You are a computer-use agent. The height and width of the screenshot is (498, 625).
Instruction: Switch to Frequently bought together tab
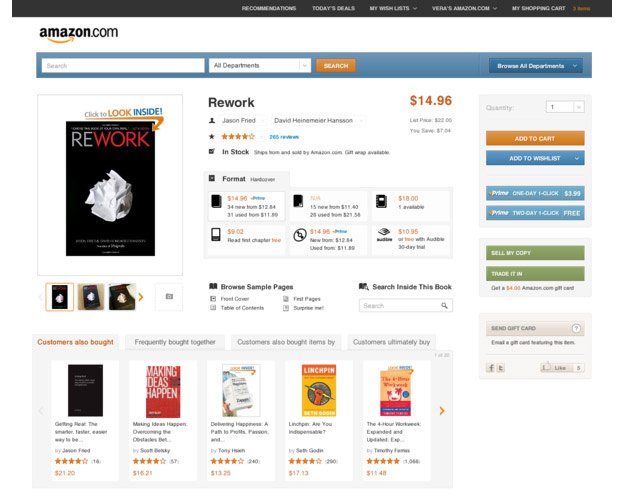175,342
